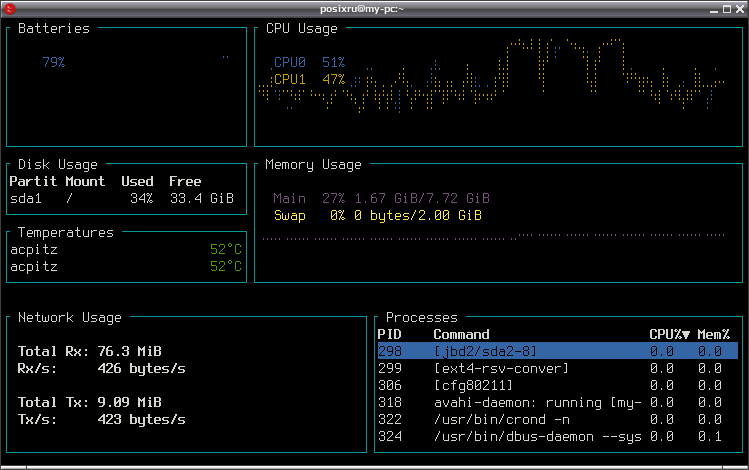Click the Mem% column header
The image size is (749, 470).
pyautogui.click(x=713, y=334)
